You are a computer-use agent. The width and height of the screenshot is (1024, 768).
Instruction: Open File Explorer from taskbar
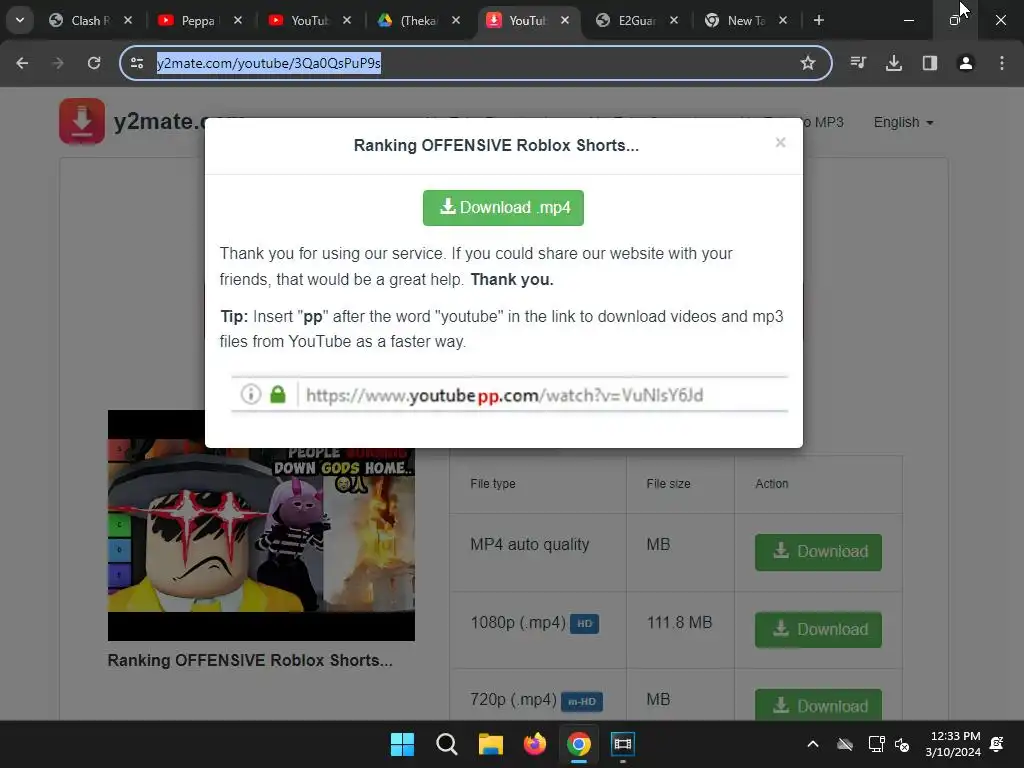(x=490, y=744)
